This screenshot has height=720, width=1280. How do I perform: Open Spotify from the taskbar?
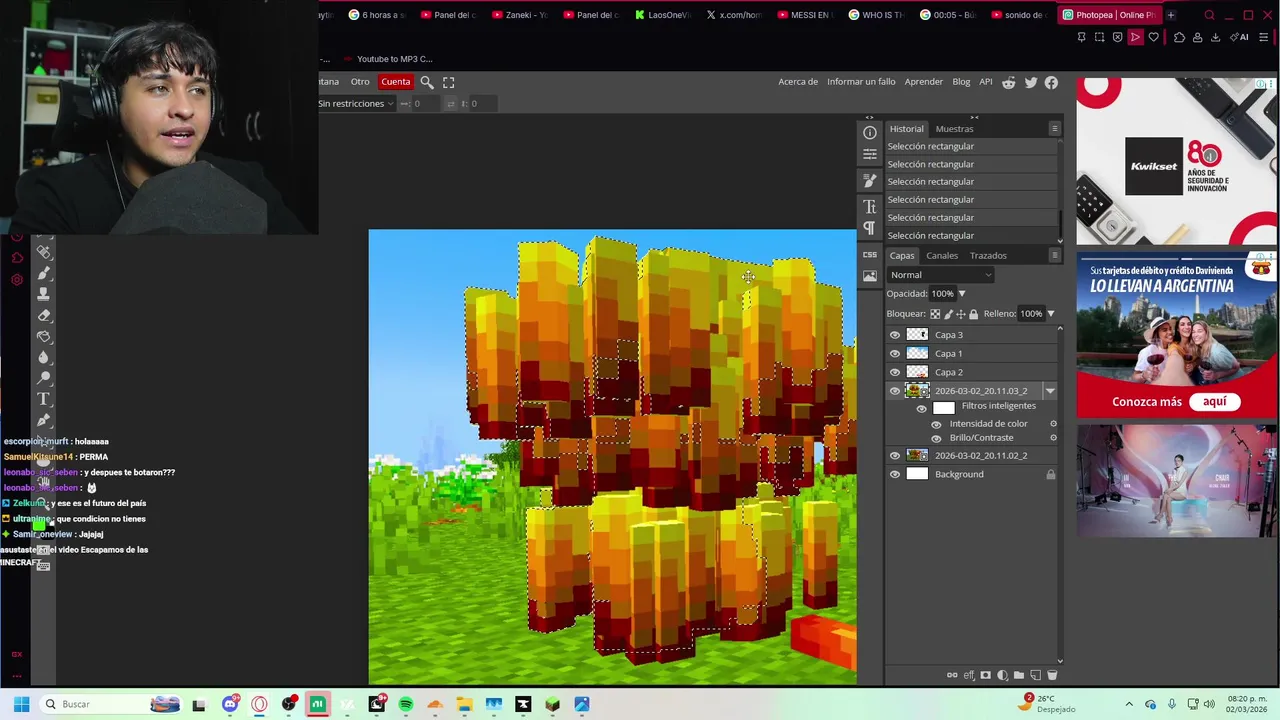tap(406, 705)
